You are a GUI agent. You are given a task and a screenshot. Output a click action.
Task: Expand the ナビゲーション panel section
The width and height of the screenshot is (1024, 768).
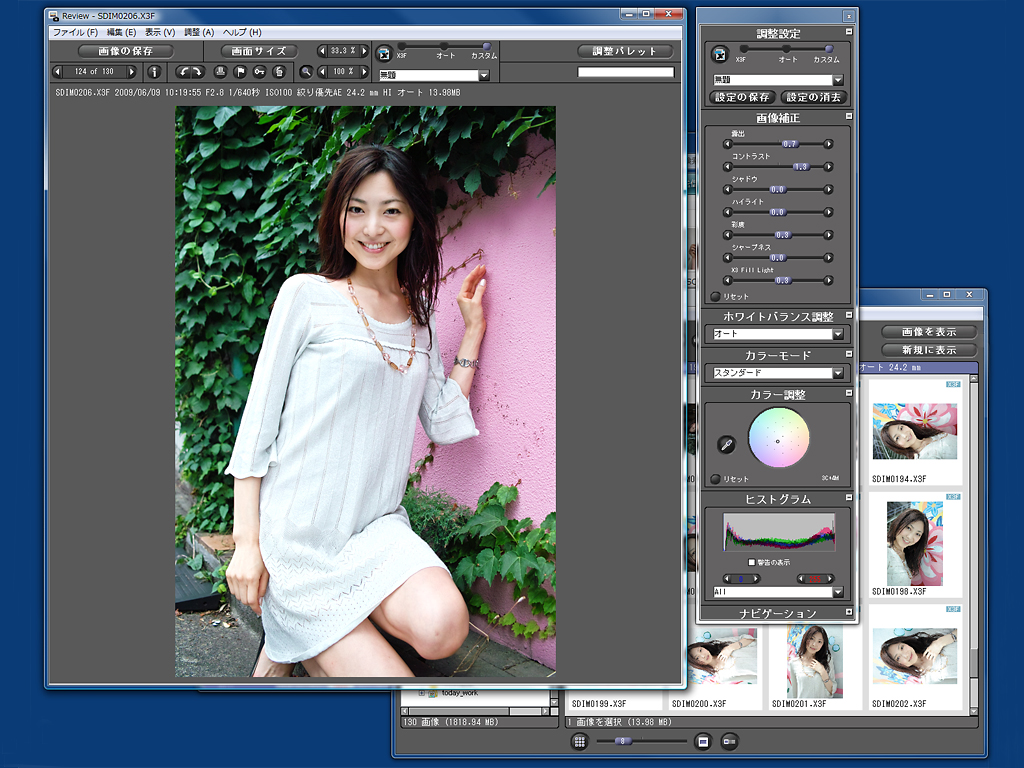click(x=849, y=612)
